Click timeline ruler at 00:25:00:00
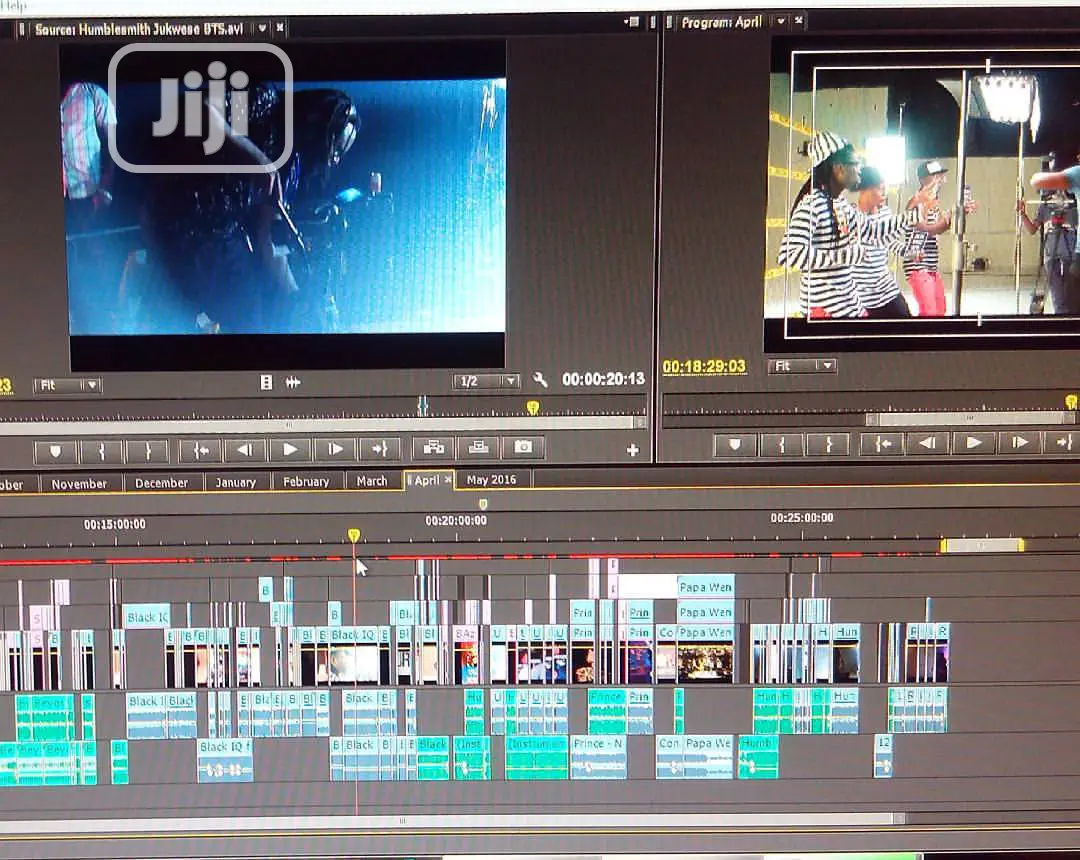 (x=802, y=518)
